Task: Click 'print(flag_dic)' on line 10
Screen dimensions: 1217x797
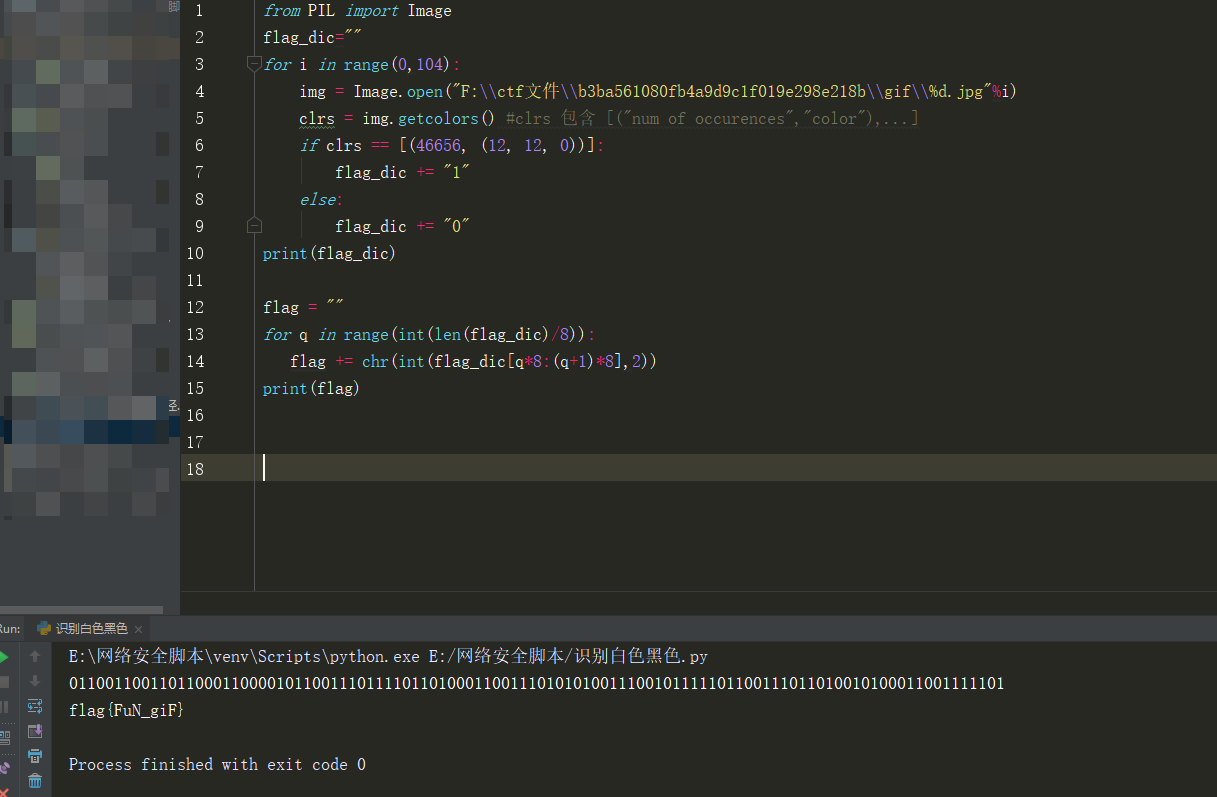Action: 330,254
